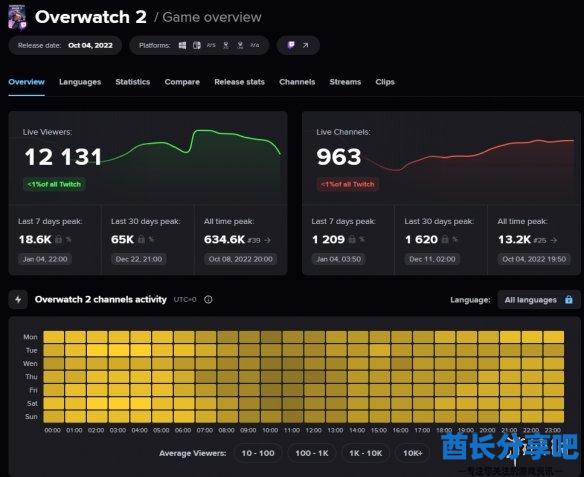Click the Dec 22, 21:00 date badge
The image size is (584, 477).
tap(139, 259)
